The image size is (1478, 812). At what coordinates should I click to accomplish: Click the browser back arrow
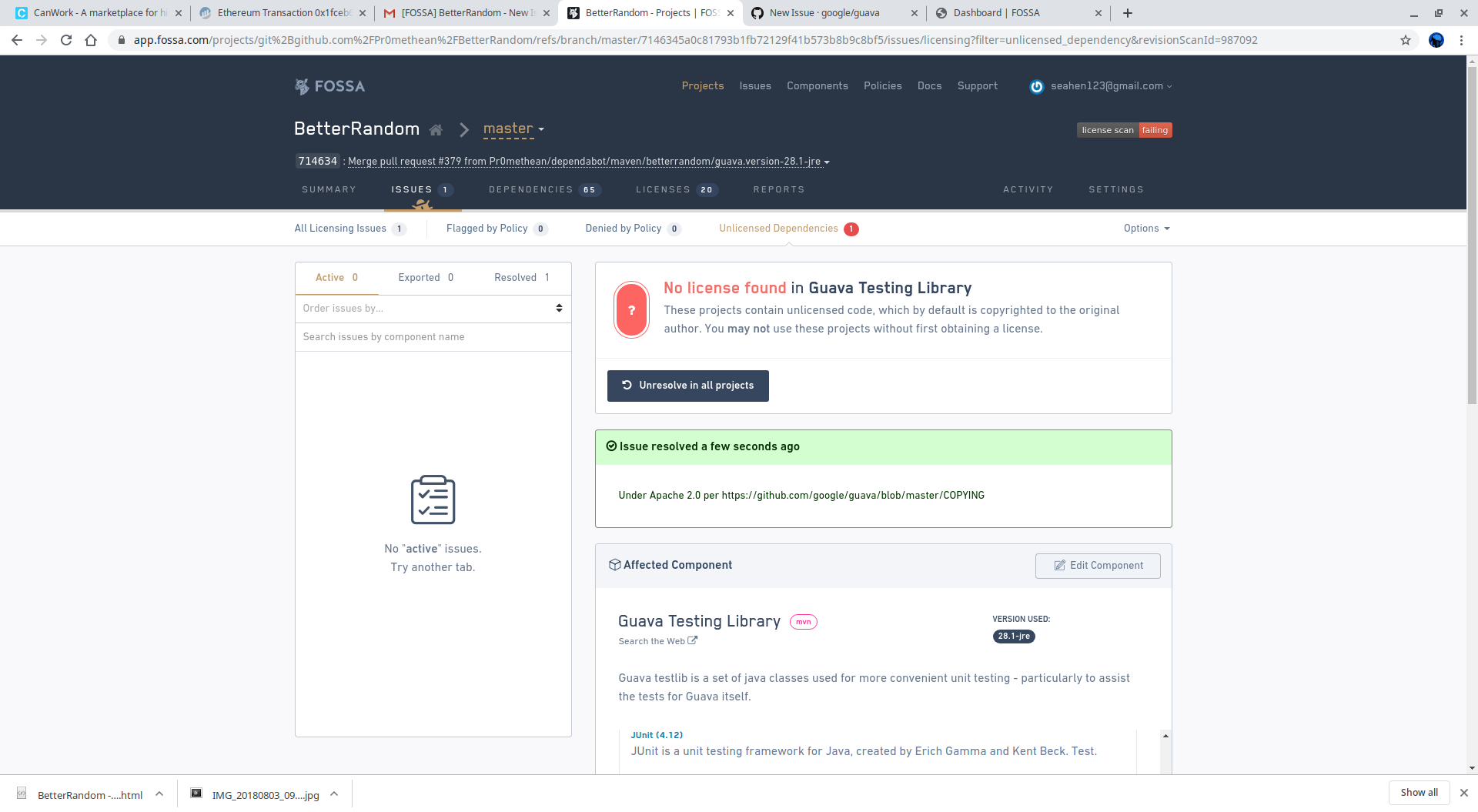click(17, 40)
